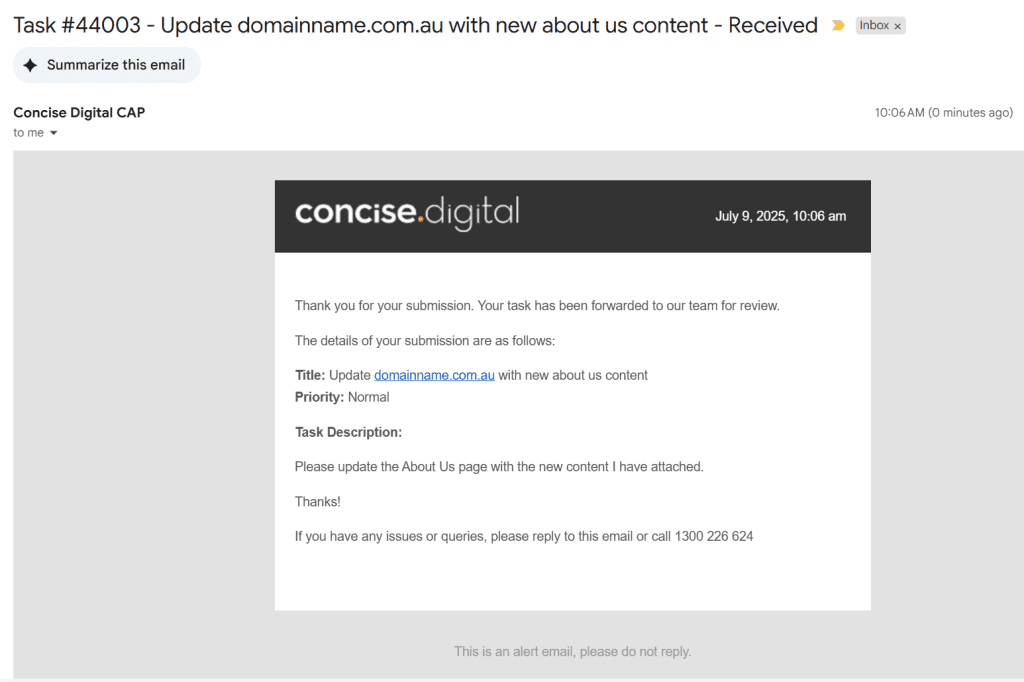Click the "Thanks!" line in the message
The image size is (1024, 682).
tap(317, 501)
